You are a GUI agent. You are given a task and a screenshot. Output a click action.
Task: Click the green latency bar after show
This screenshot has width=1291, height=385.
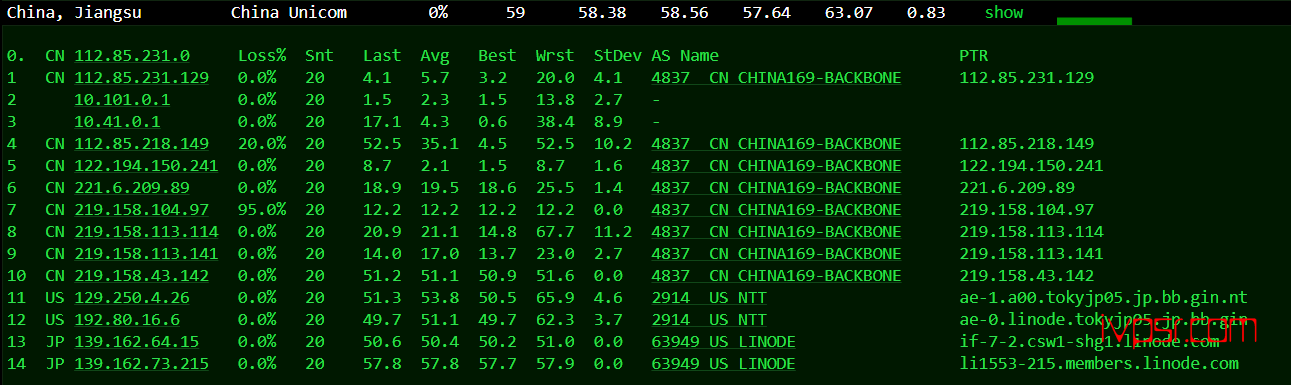tap(1094, 20)
